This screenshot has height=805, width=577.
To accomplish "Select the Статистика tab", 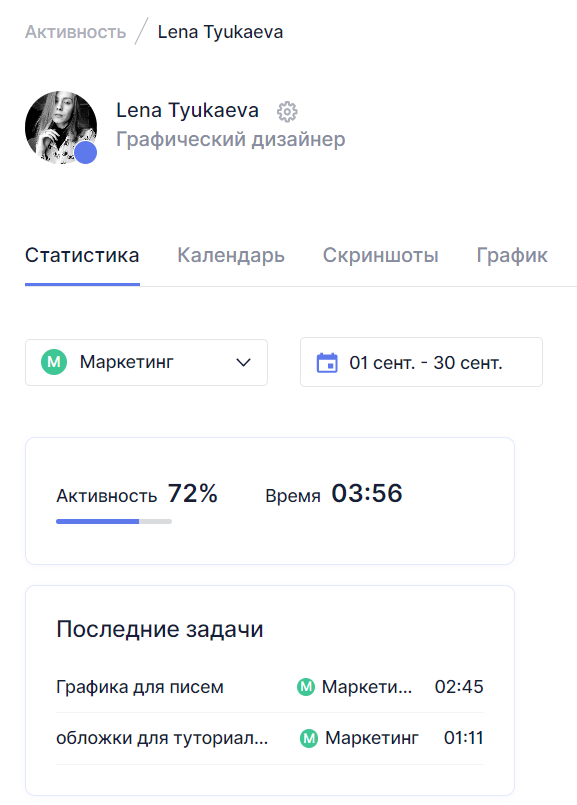I will pos(82,255).
